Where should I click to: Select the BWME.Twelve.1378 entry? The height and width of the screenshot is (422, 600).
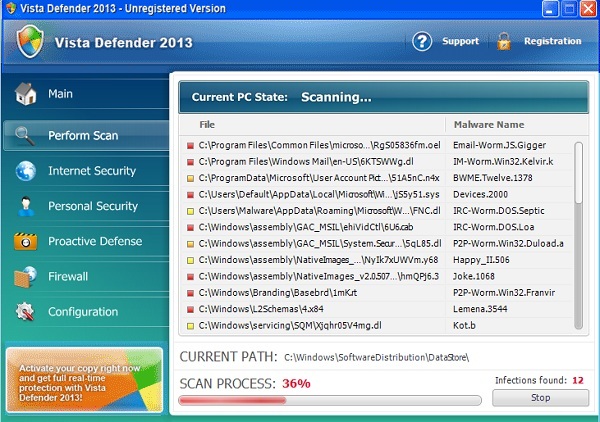(x=493, y=178)
